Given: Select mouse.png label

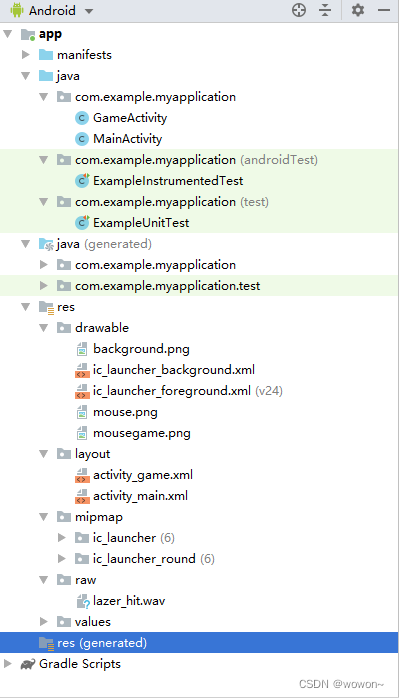Looking at the screenshot, I should 125,412.
